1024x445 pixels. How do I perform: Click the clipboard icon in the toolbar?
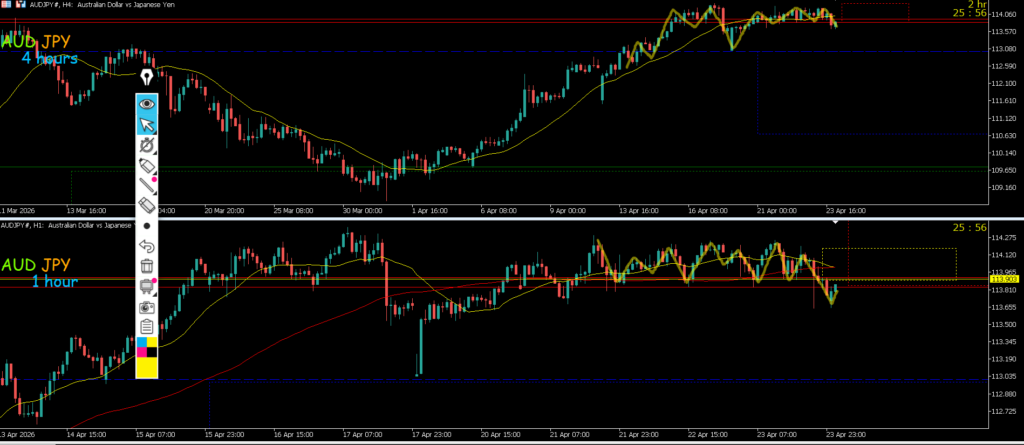click(x=147, y=327)
